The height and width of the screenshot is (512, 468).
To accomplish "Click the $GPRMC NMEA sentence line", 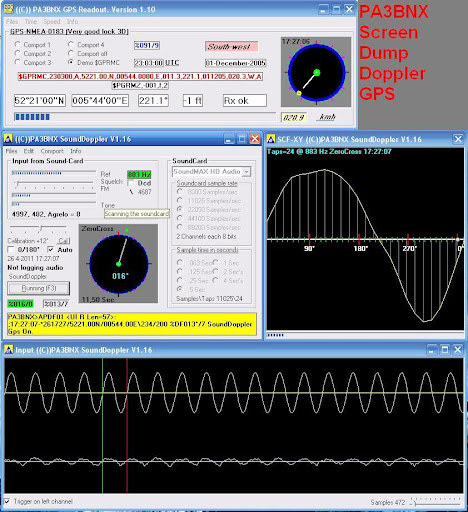I will pos(140,76).
